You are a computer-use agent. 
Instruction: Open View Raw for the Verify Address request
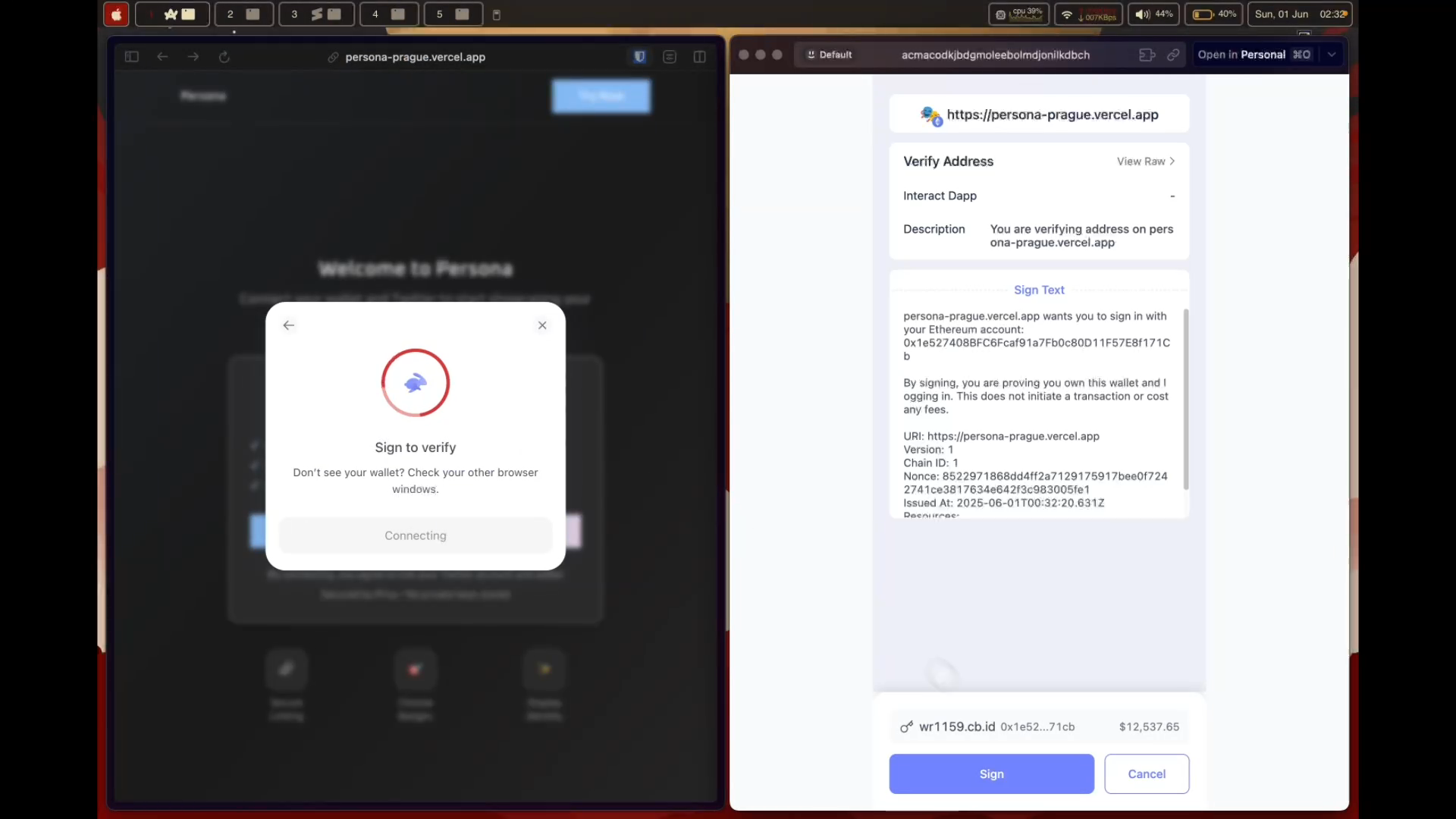(1146, 162)
